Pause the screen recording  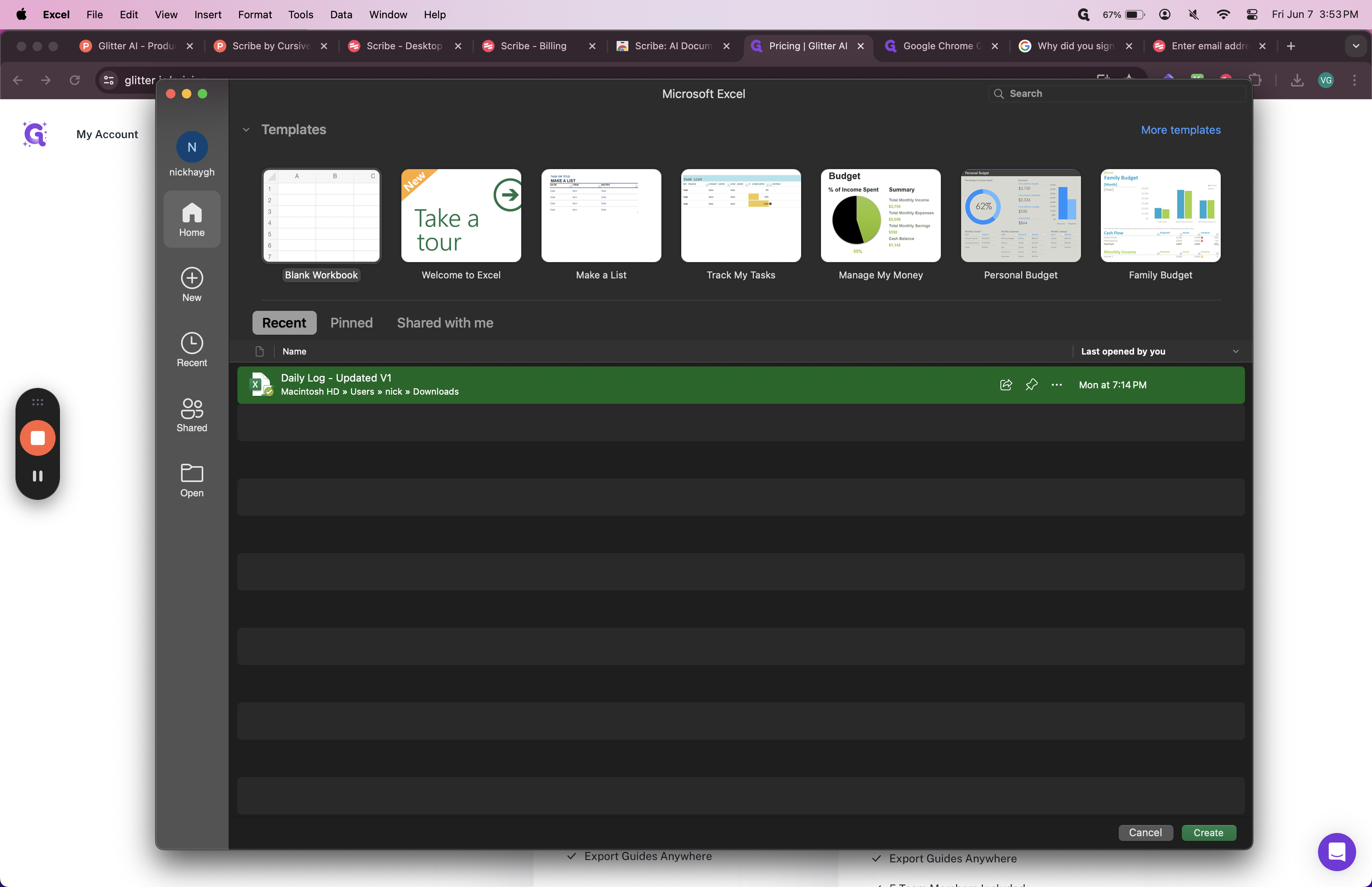click(x=37, y=476)
